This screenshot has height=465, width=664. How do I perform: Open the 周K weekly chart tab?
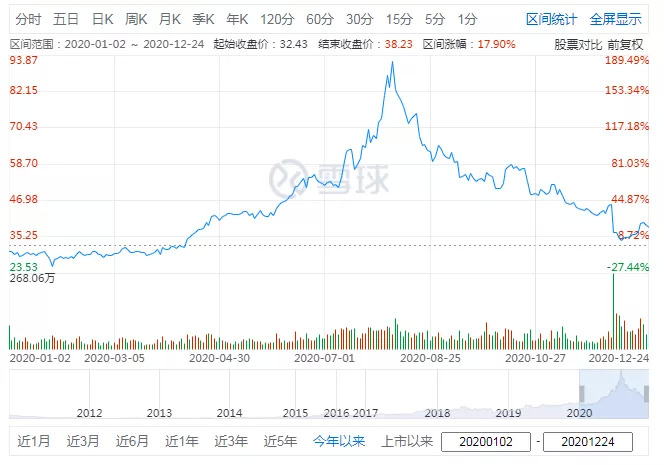137,19
